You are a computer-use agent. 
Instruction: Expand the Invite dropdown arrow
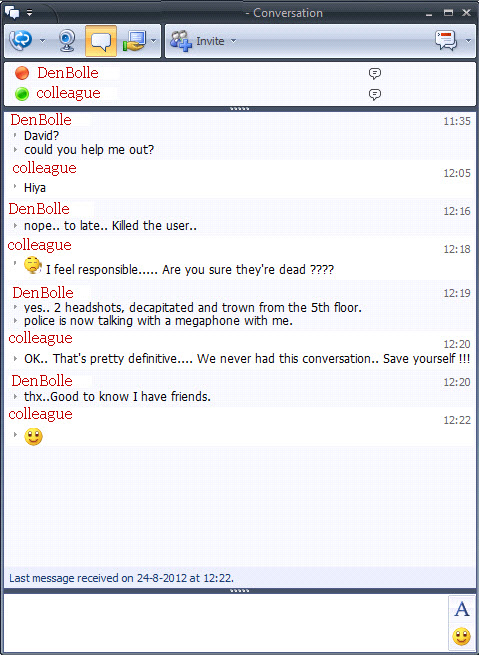233,41
